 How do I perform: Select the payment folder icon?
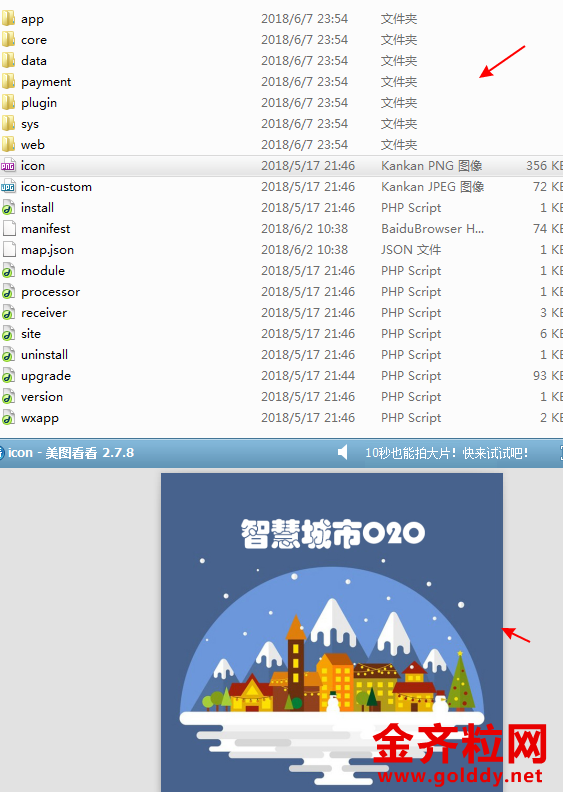(x=8, y=81)
